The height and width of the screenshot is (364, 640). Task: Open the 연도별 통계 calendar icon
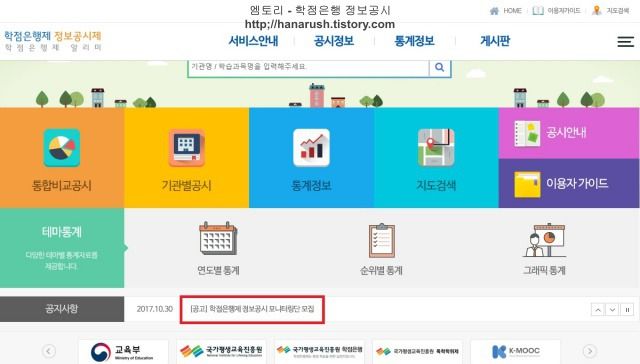(x=218, y=238)
